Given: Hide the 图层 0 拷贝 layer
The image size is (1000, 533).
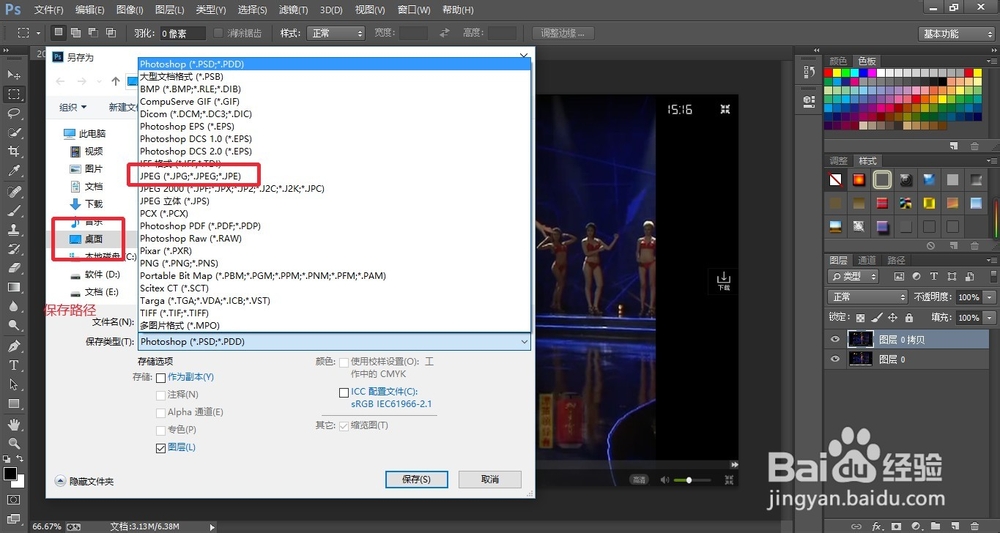Looking at the screenshot, I should point(835,340).
